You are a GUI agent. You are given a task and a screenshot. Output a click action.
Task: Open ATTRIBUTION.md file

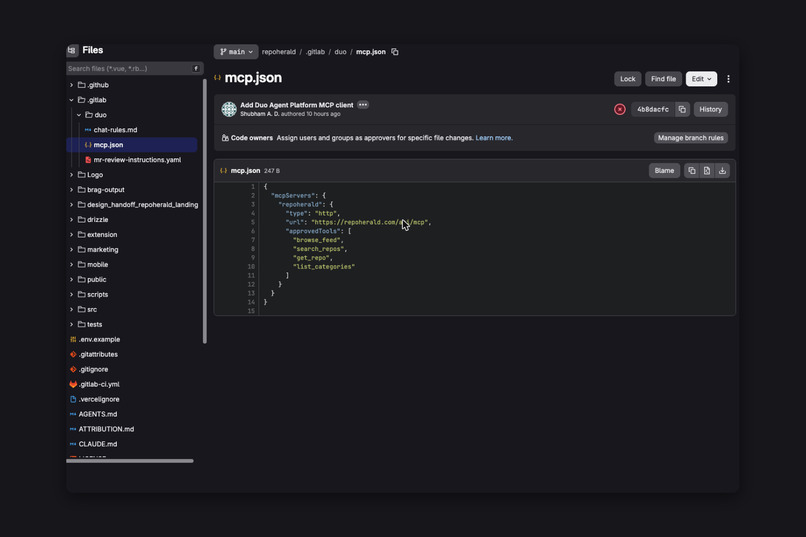pos(106,429)
